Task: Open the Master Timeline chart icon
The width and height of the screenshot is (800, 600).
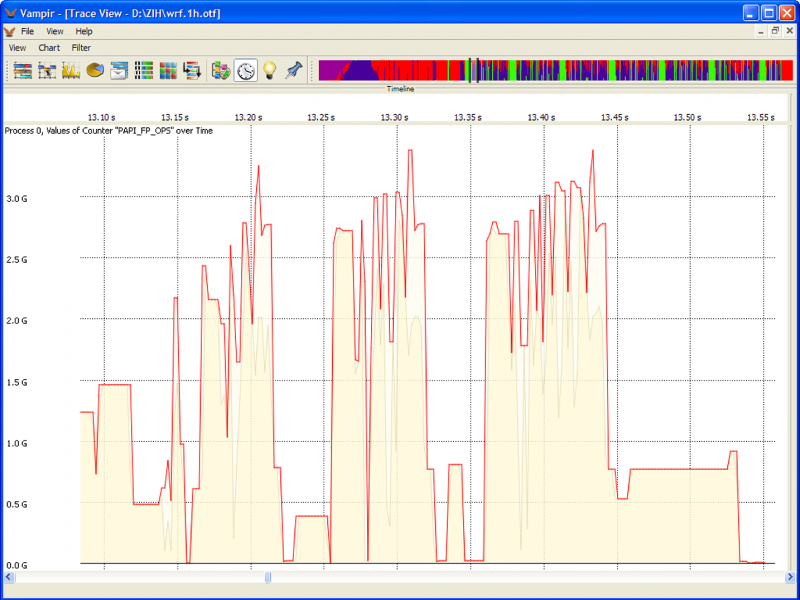Action: click(x=23, y=70)
